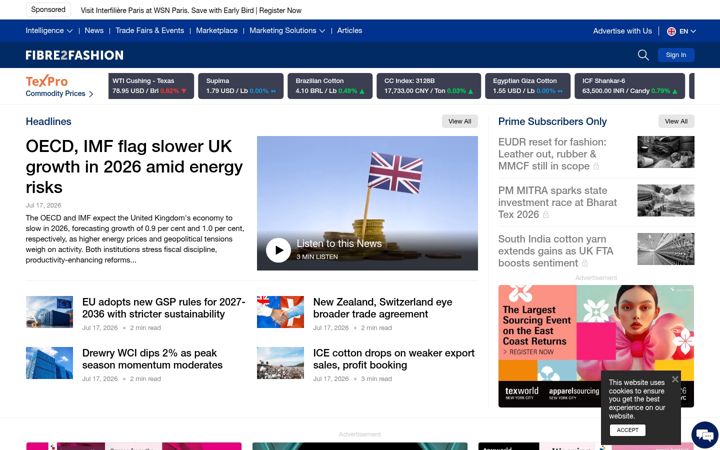Select the Supima price card
720x450 pixels.
[x=241, y=86]
